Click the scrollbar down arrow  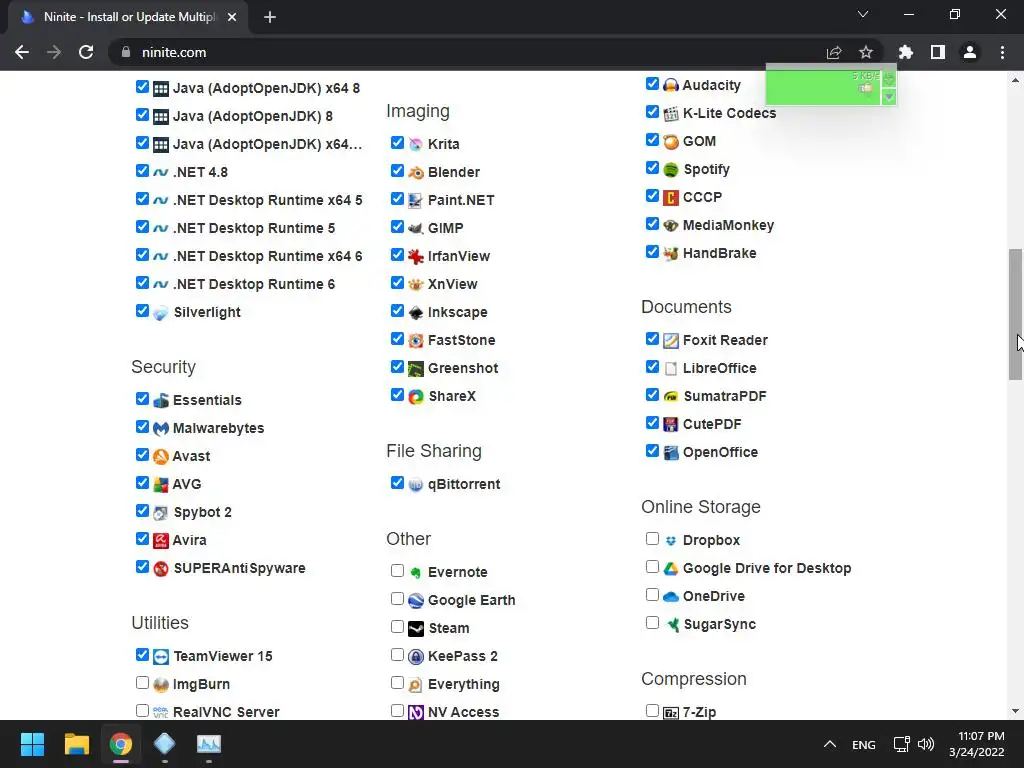tap(1015, 711)
